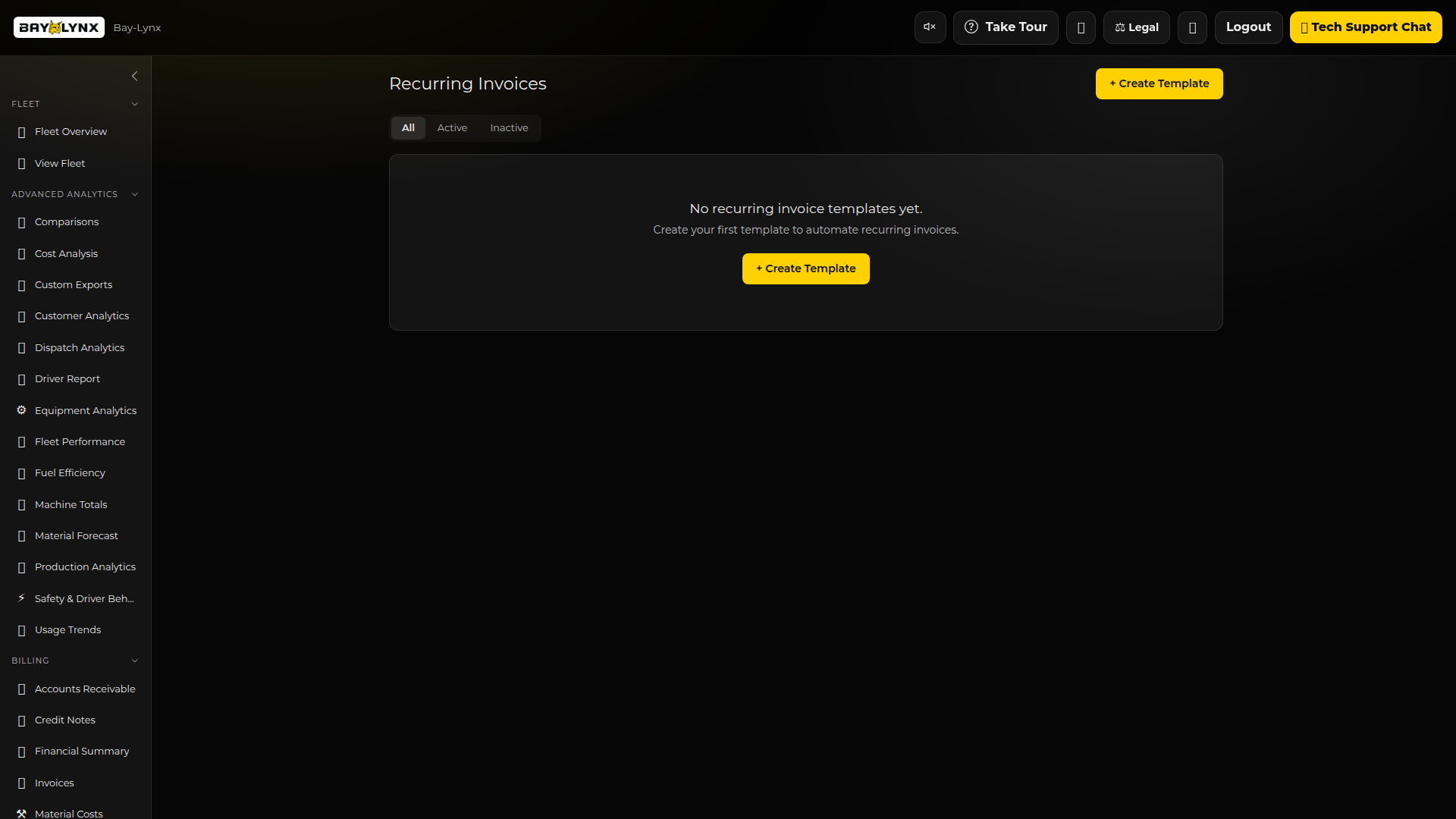The height and width of the screenshot is (819, 1456).
Task: Click the Equipment Analytics gear icon
Action: (x=21, y=410)
